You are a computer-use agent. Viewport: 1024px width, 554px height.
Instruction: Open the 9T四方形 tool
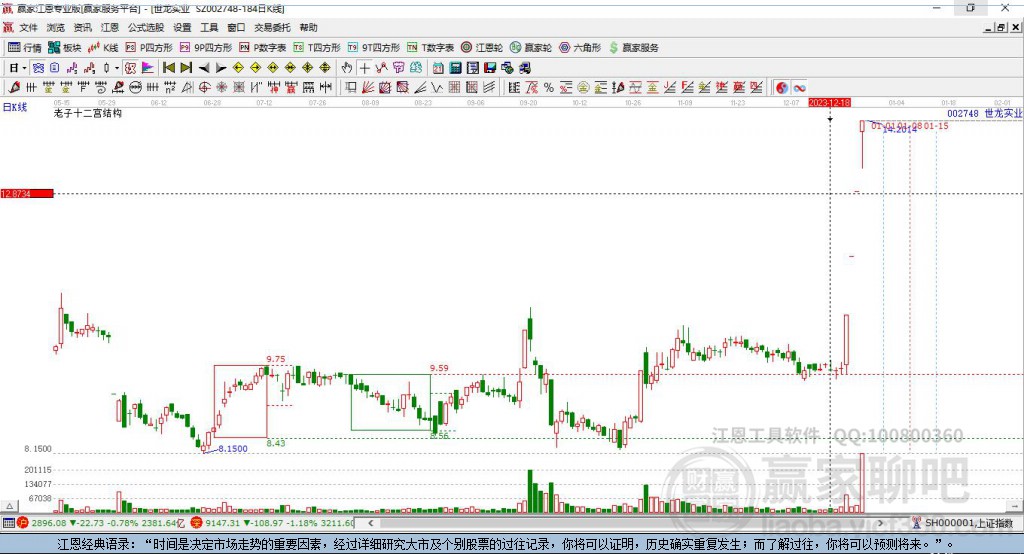(x=374, y=48)
